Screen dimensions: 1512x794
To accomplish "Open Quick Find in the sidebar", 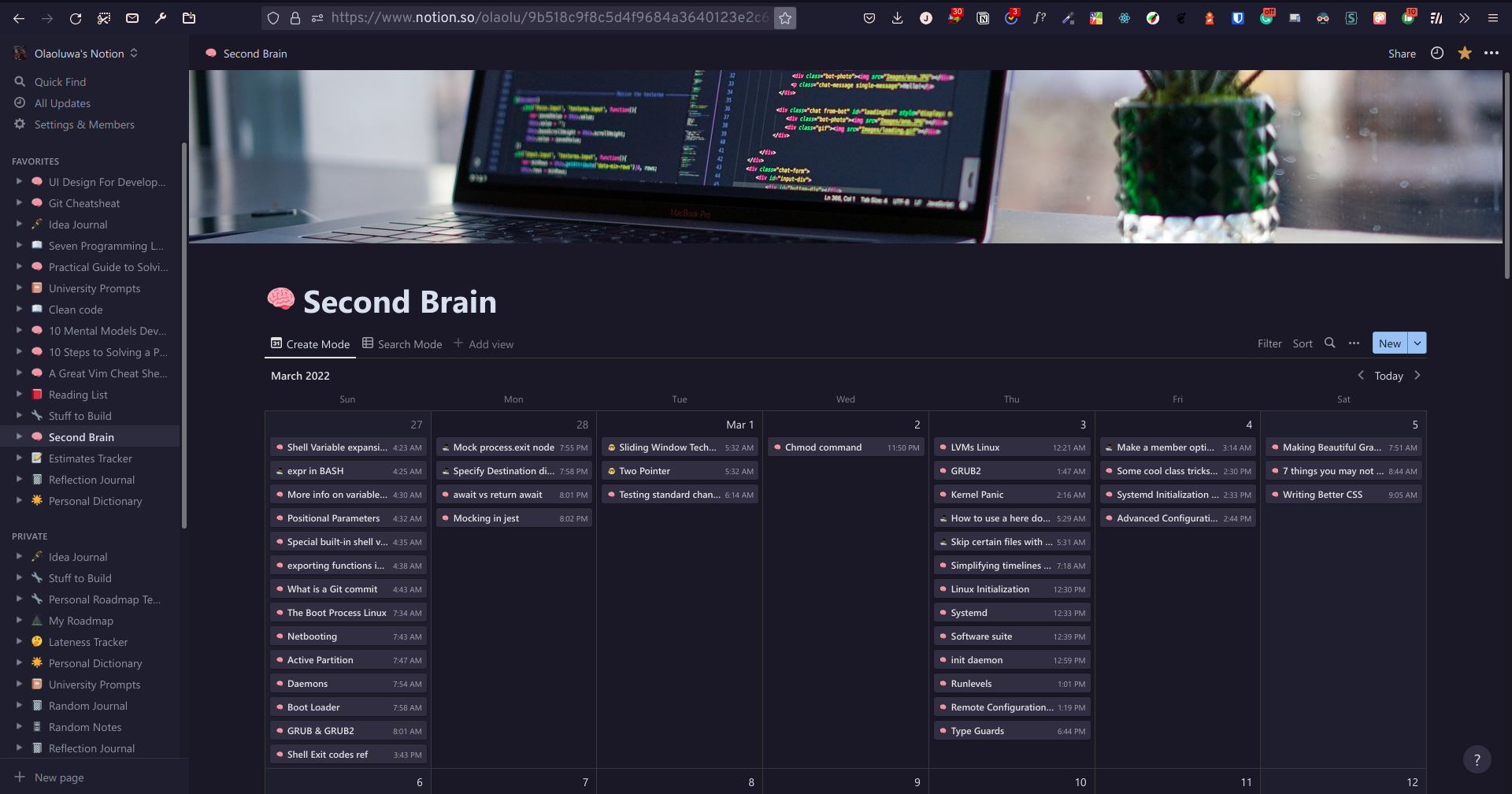I will pos(60,82).
